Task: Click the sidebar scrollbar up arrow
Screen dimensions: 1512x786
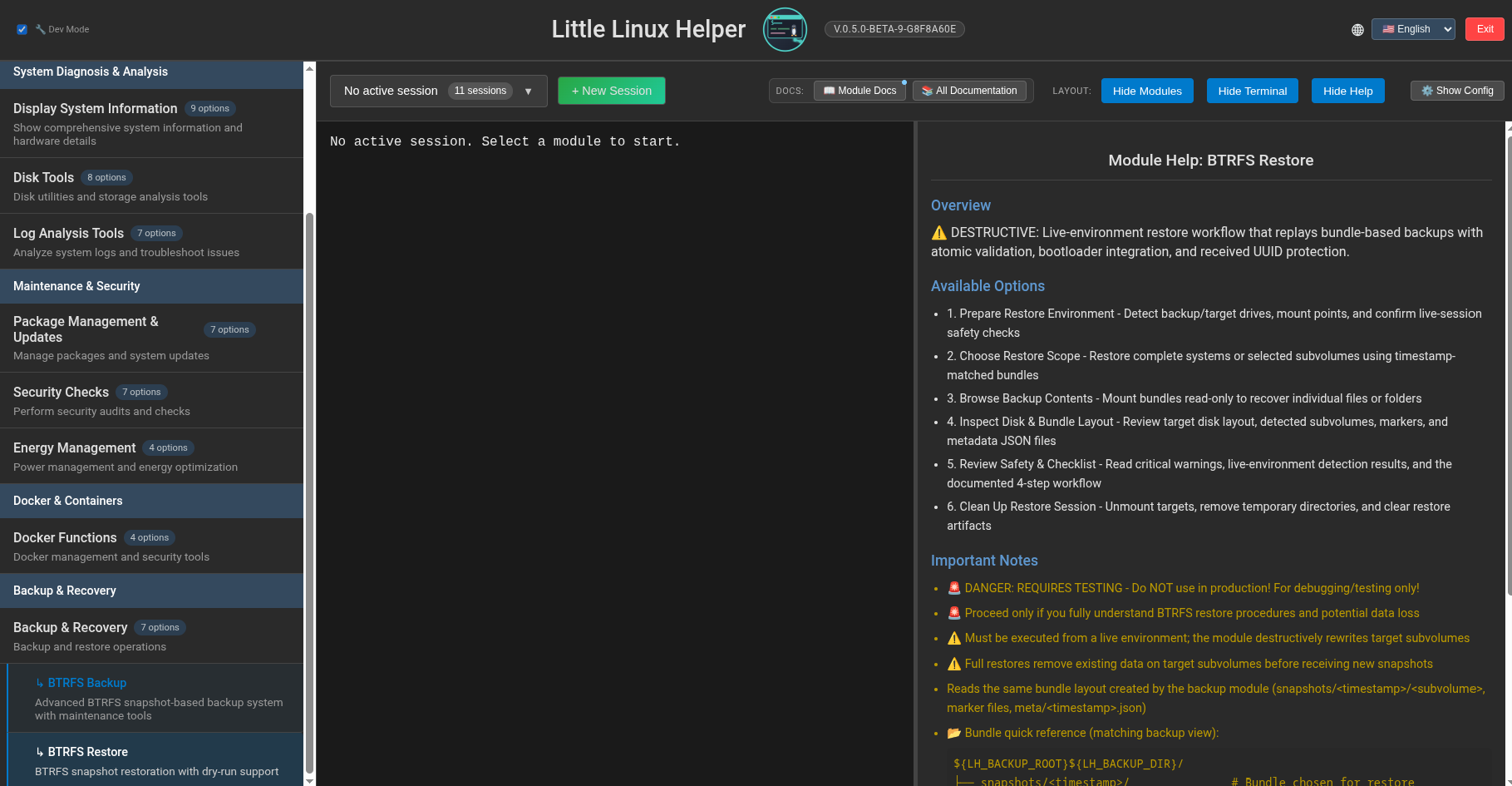Action: [x=310, y=67]
